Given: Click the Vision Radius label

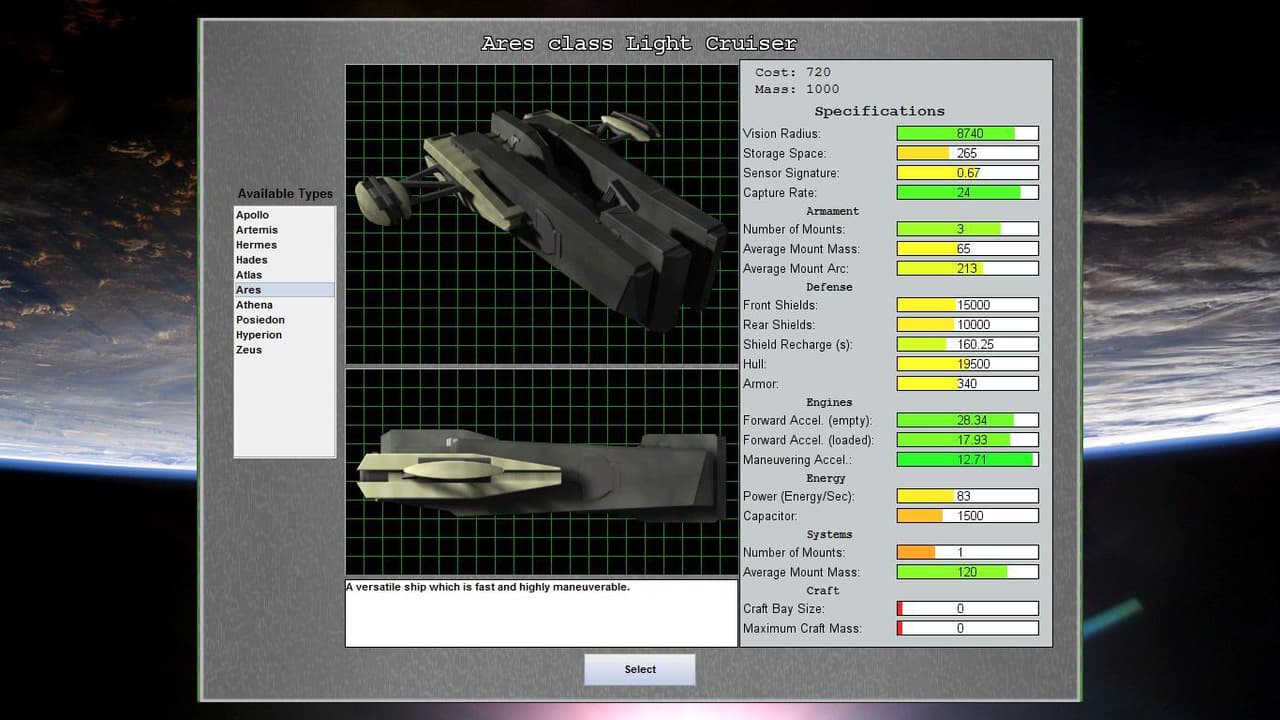Looking at the screenshot, I should click(781, 134).
